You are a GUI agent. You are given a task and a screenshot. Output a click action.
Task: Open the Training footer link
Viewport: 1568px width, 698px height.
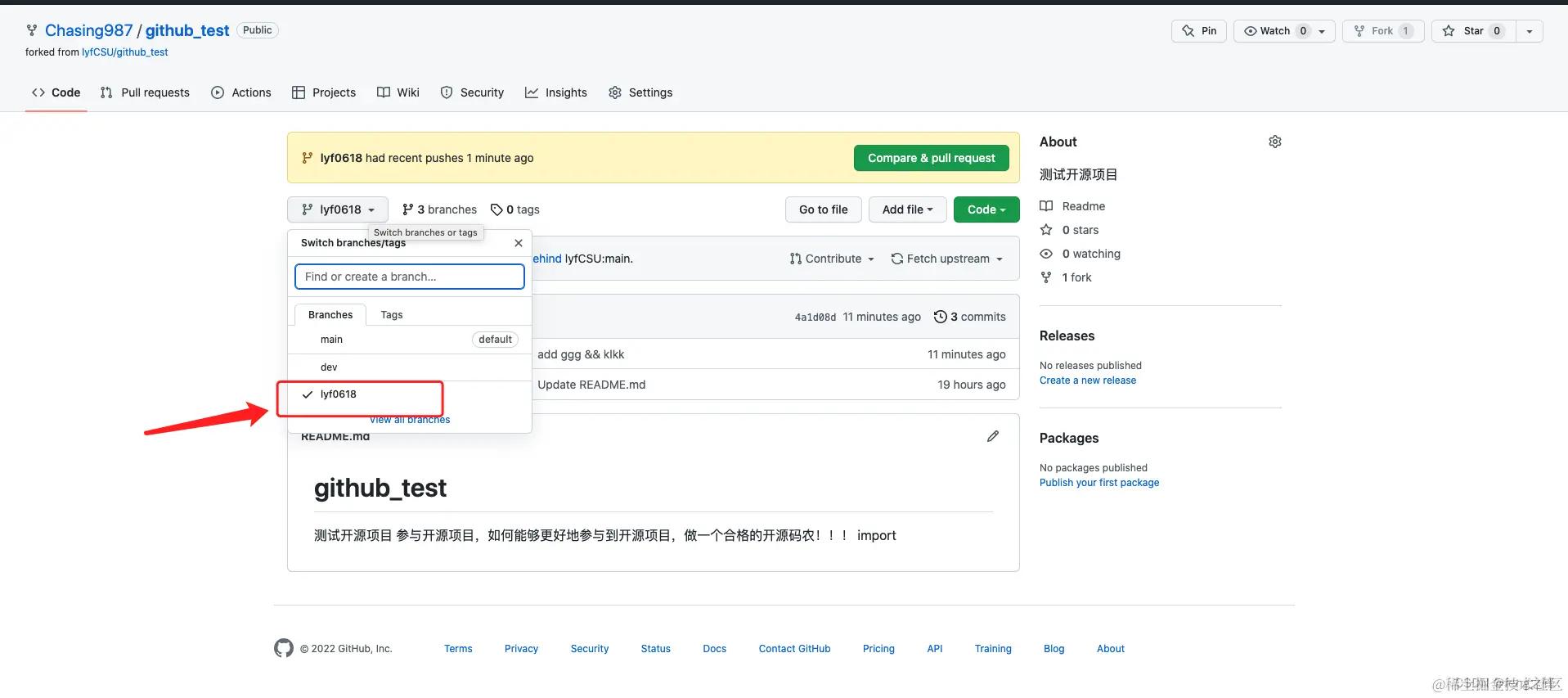(x=993, y=649)
